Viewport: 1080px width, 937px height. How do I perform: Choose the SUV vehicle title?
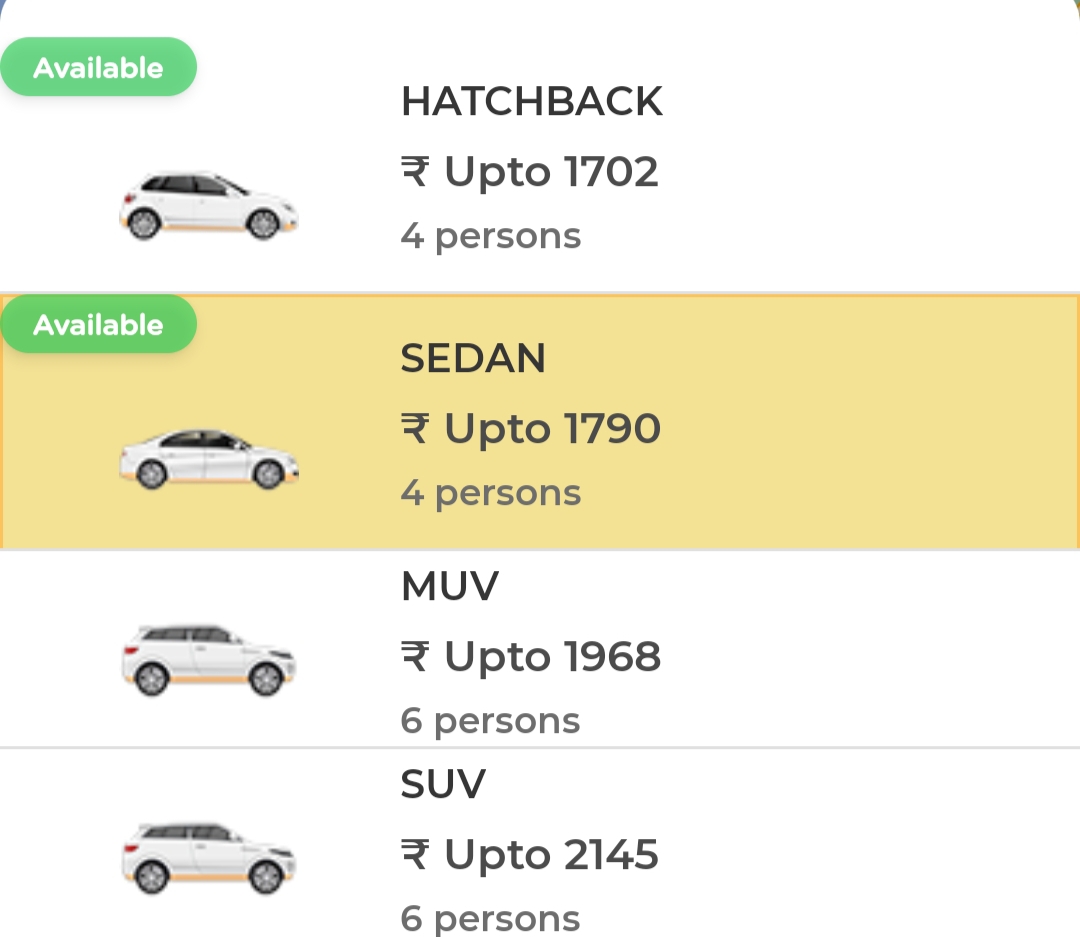(x=444, y=784)
